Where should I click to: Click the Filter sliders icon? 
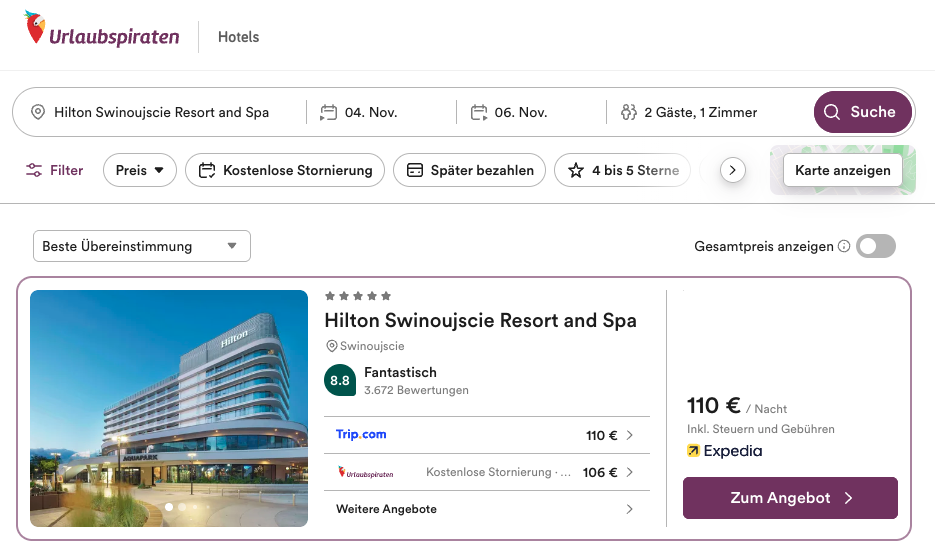tap(35, 170)
